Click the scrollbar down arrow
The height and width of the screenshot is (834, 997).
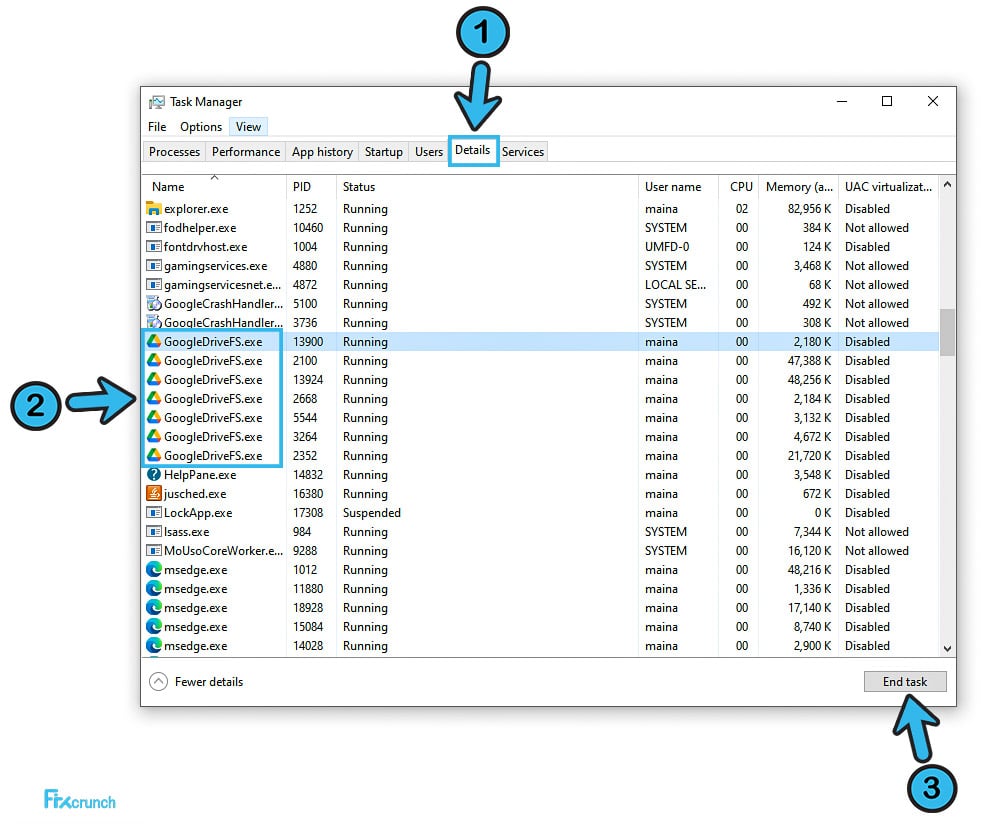[x=947, y=648]
